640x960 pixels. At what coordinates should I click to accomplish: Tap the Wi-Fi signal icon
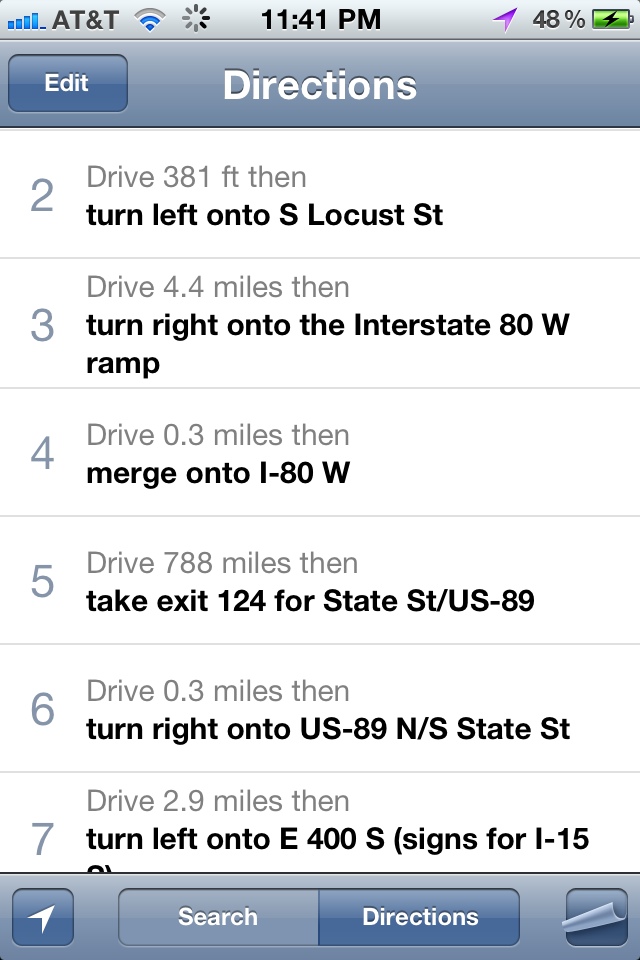coord(151,19)
